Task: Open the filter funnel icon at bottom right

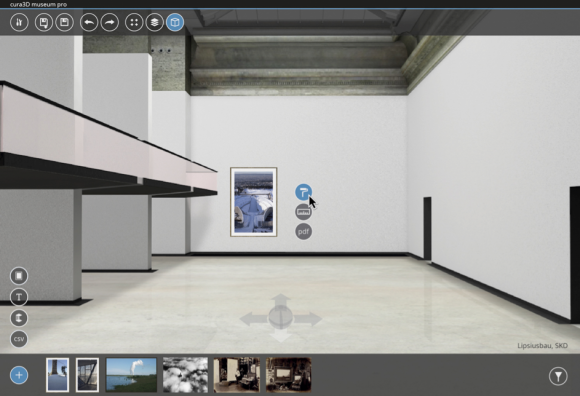Action: [x=558, y=376]
